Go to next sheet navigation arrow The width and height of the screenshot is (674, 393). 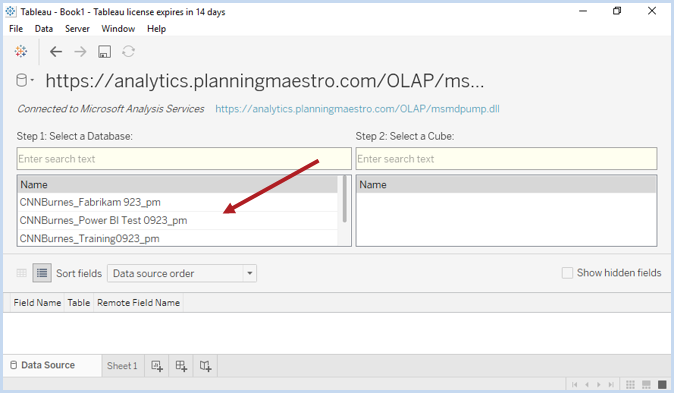(x=599, y=384)
